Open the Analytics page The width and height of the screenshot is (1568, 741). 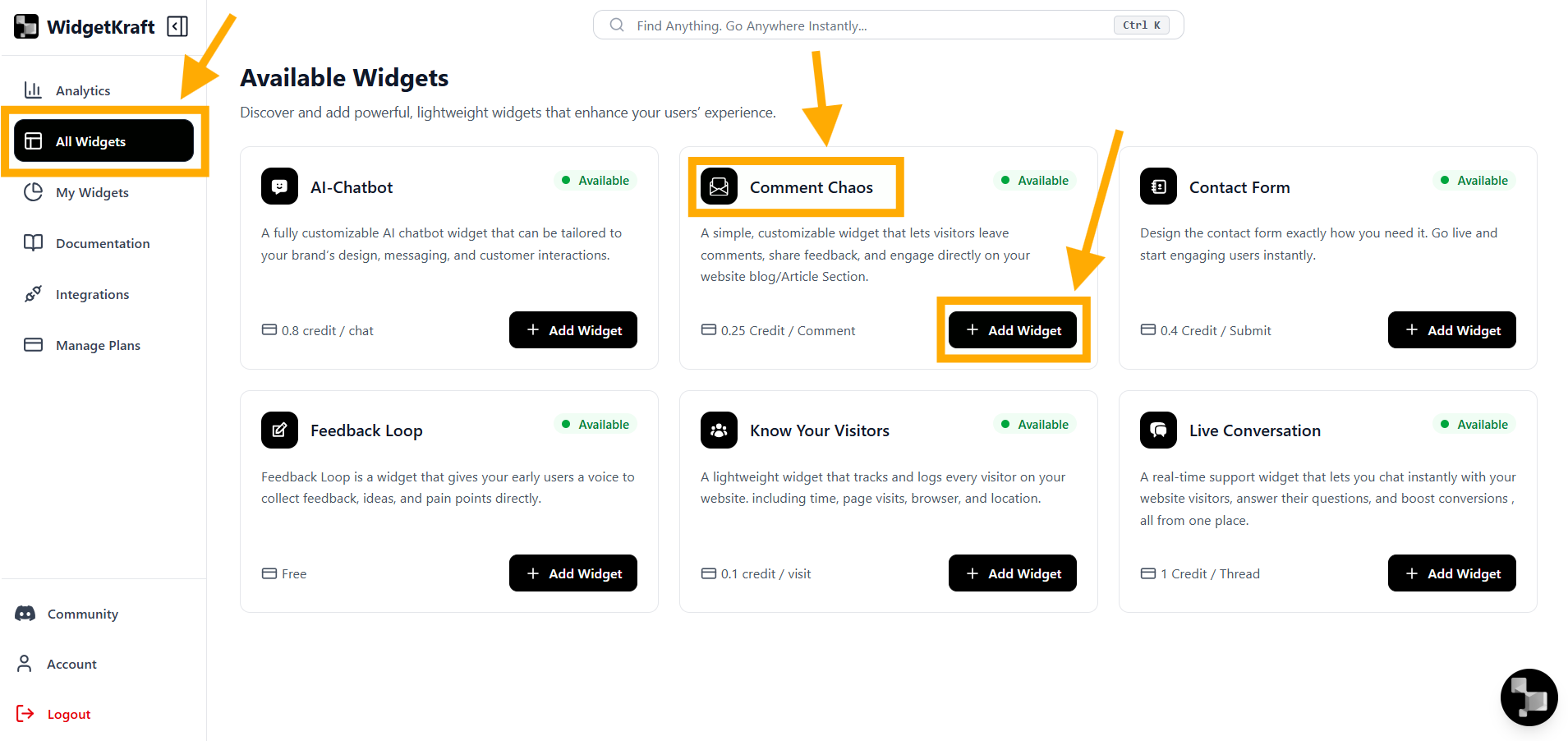point(82,90)
